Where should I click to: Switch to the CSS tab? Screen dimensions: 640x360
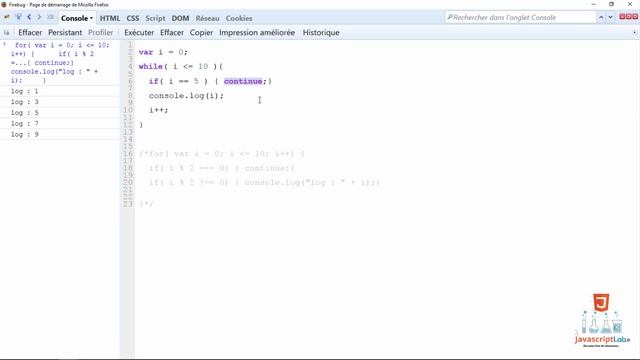133,18
